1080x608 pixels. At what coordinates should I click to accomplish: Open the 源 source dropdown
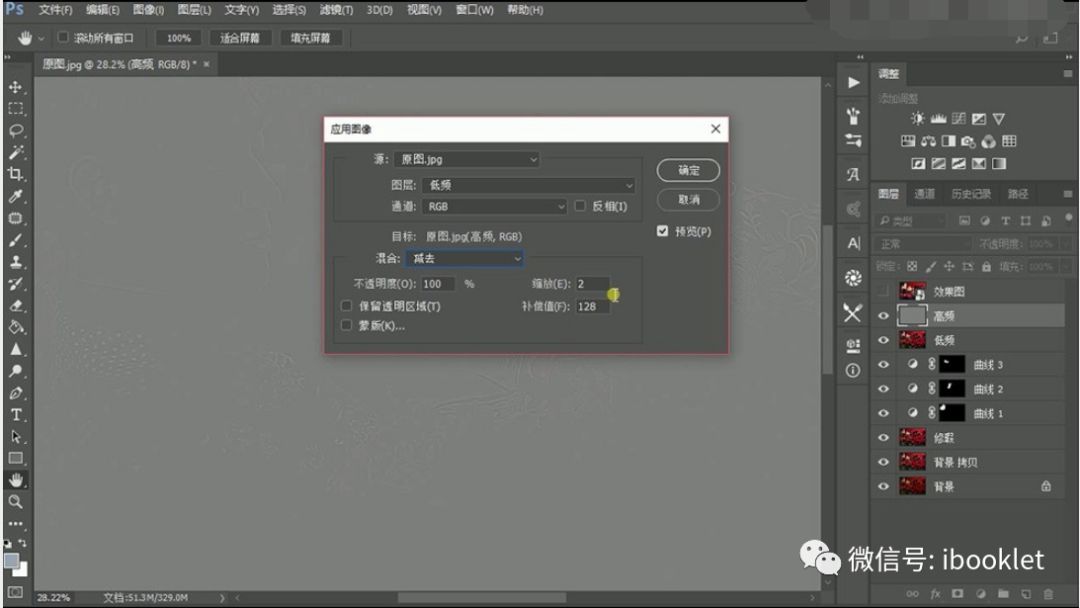[x=467, y=159]
